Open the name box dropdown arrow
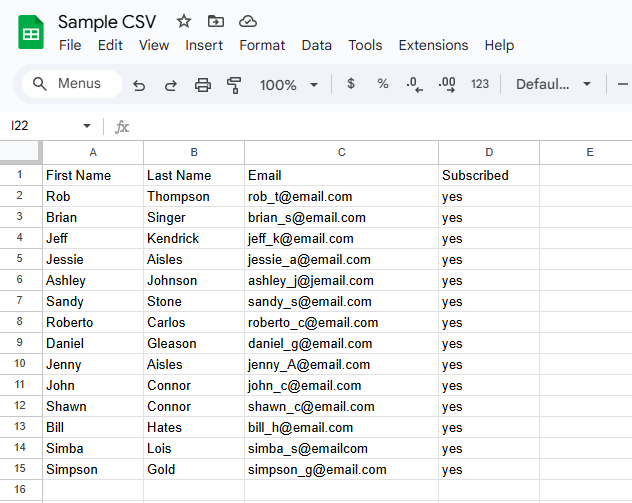This screenshot has height=503, width=632. click(x=87, y=126)
